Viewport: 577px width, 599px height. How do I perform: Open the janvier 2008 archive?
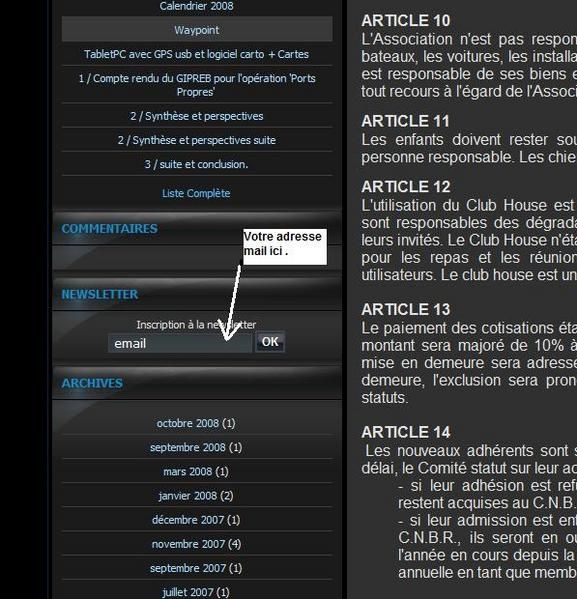(196, 496)
